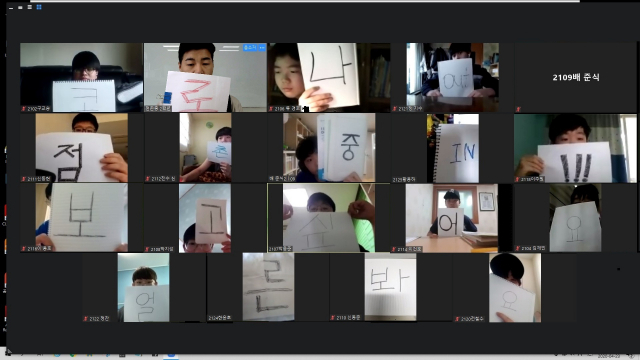
Task: Open the blue three-dot menu on the video tile
Action: coord(262,48)
